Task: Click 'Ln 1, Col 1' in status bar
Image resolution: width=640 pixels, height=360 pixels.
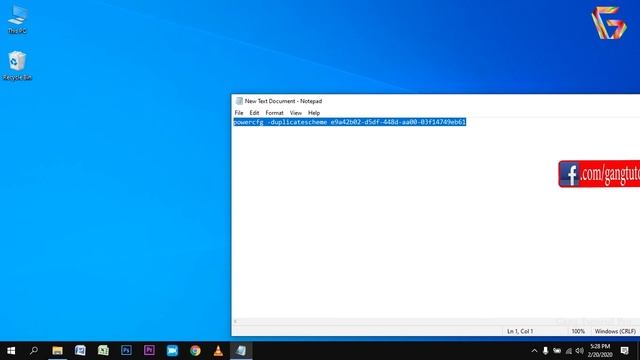Action: 520,331
